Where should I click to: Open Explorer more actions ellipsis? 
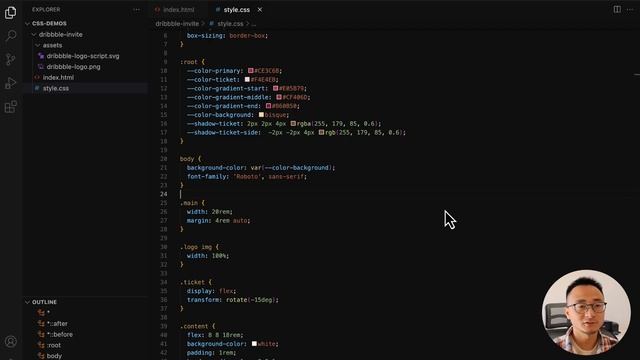tap(136, 9)
